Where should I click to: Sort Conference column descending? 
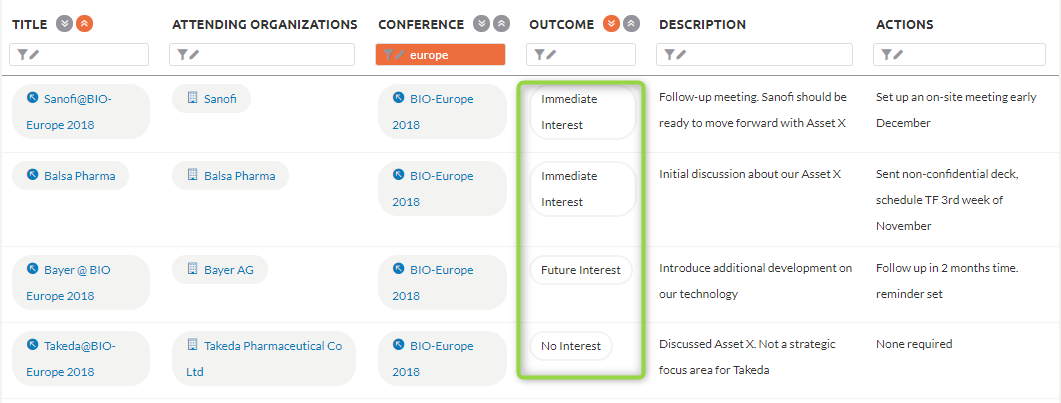pos(481,24)
